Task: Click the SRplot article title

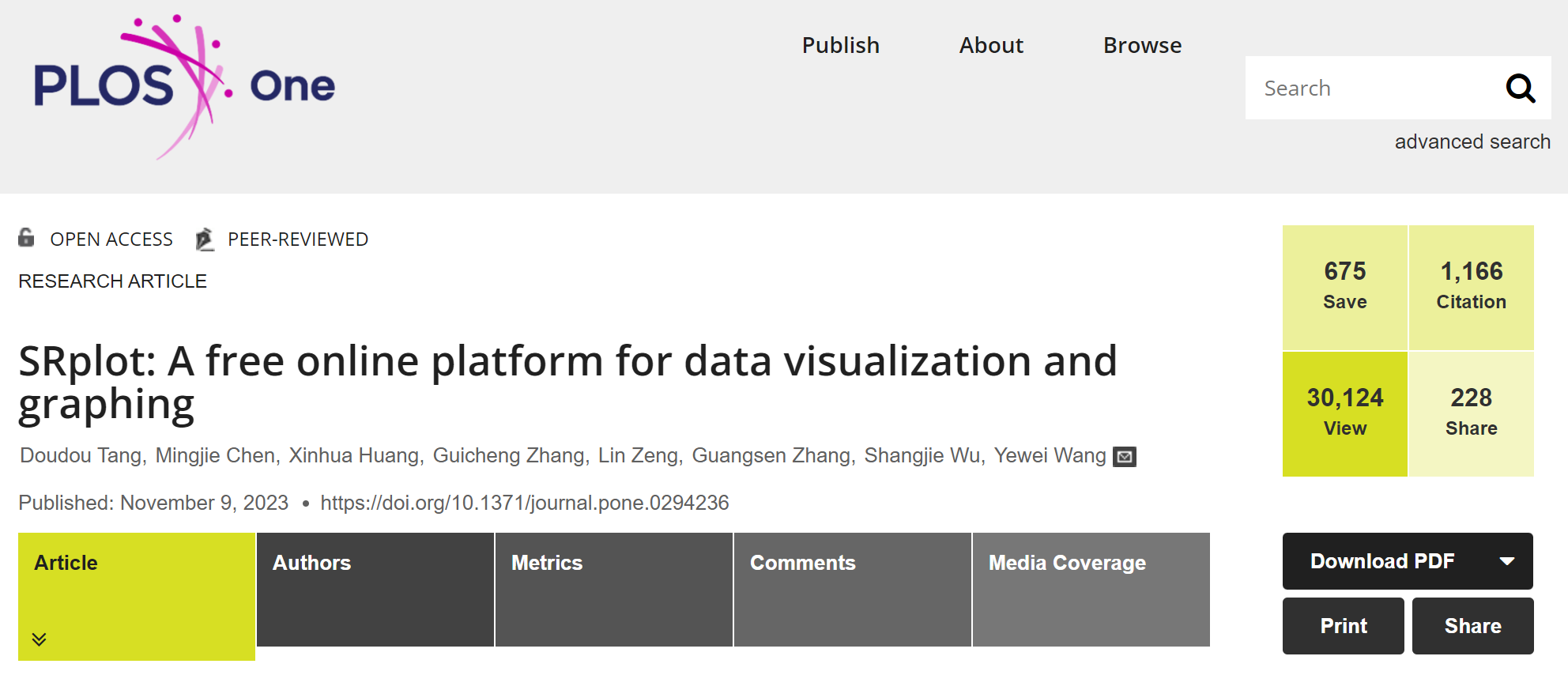Action: tap(567, 383)
